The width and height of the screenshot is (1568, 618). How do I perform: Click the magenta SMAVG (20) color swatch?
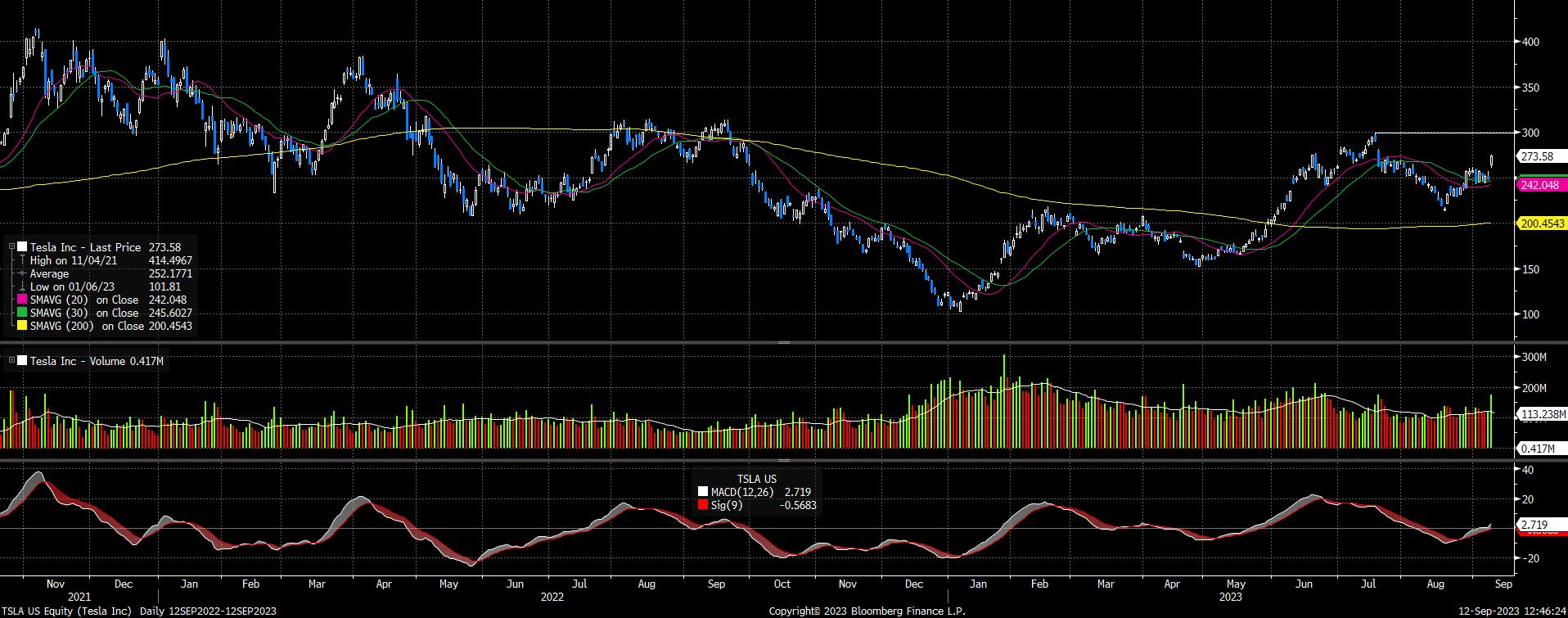pos(22,300)
